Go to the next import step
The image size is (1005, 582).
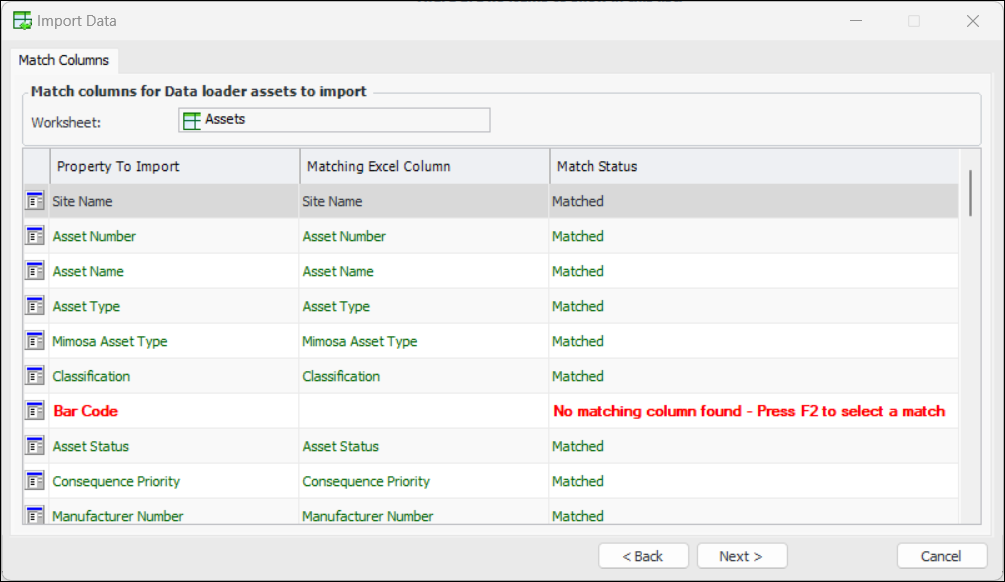click(x=741, y=556)
